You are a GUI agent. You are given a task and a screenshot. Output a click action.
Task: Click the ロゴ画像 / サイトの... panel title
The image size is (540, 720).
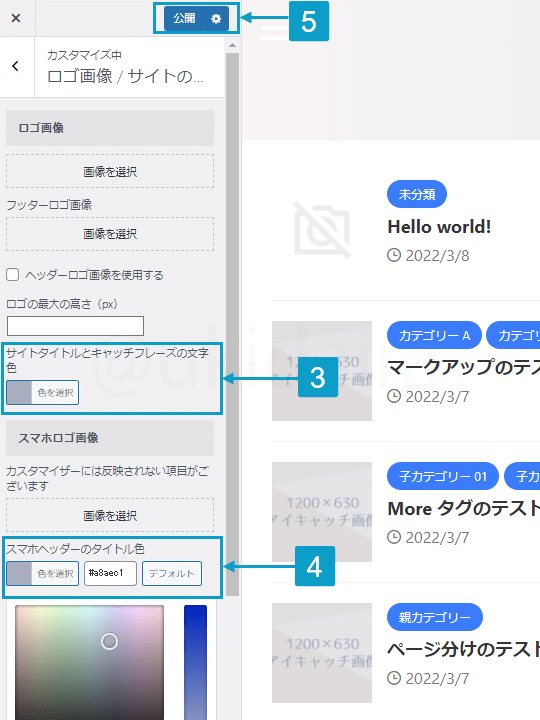[125, 76]
